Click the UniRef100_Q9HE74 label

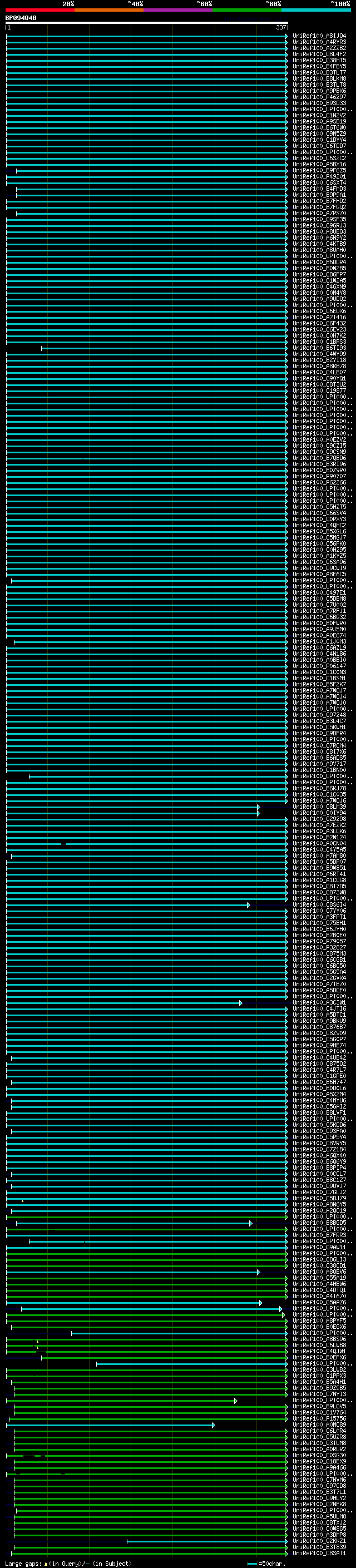pyautogui.click(x=319, y=1046)
